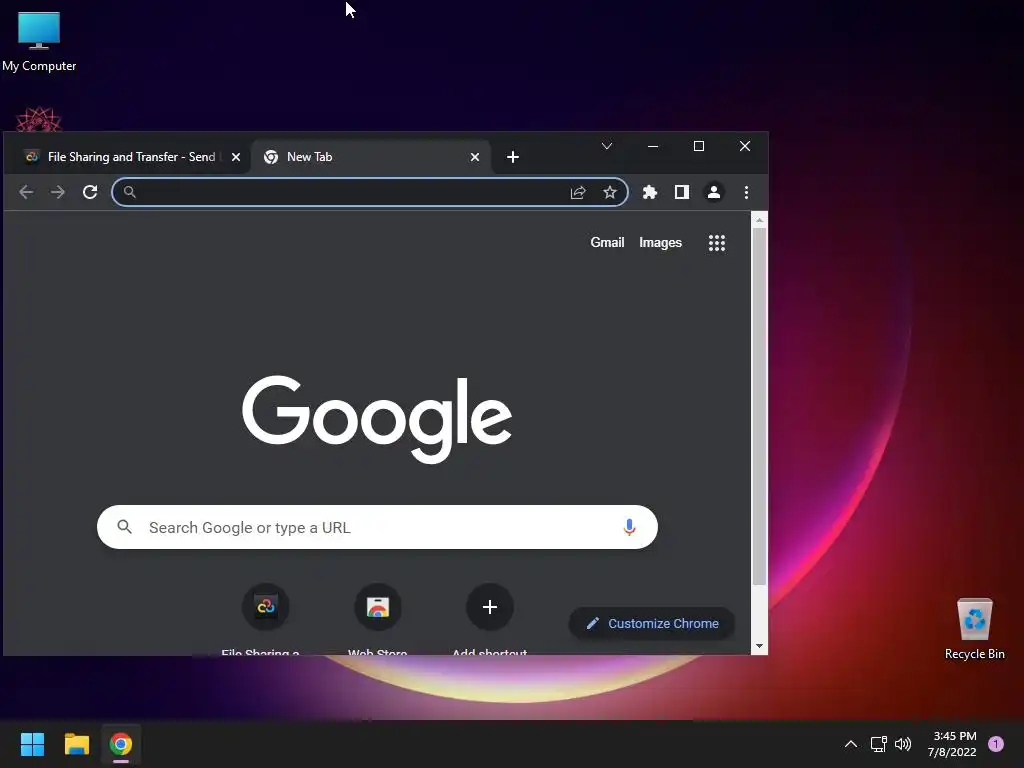This screenshot has height=768, width=1024.
Task: Close the File Sharing and Transfer tab
Action: click(236, 157)
